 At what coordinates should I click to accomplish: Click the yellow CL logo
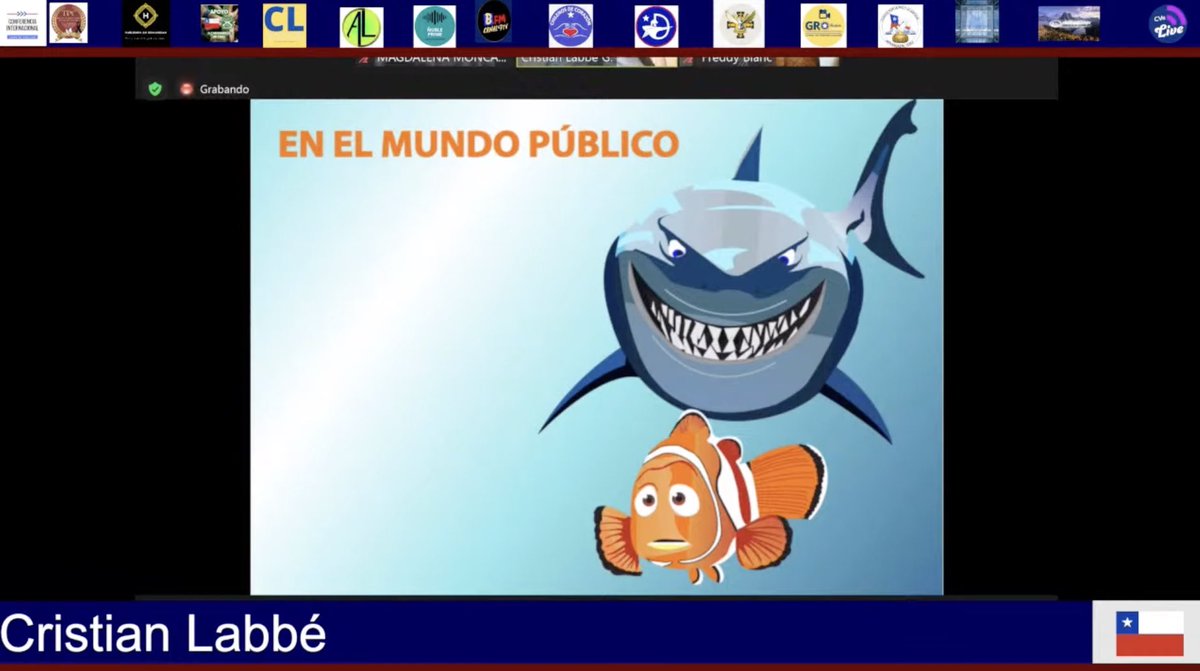click(x=285, y=24)
